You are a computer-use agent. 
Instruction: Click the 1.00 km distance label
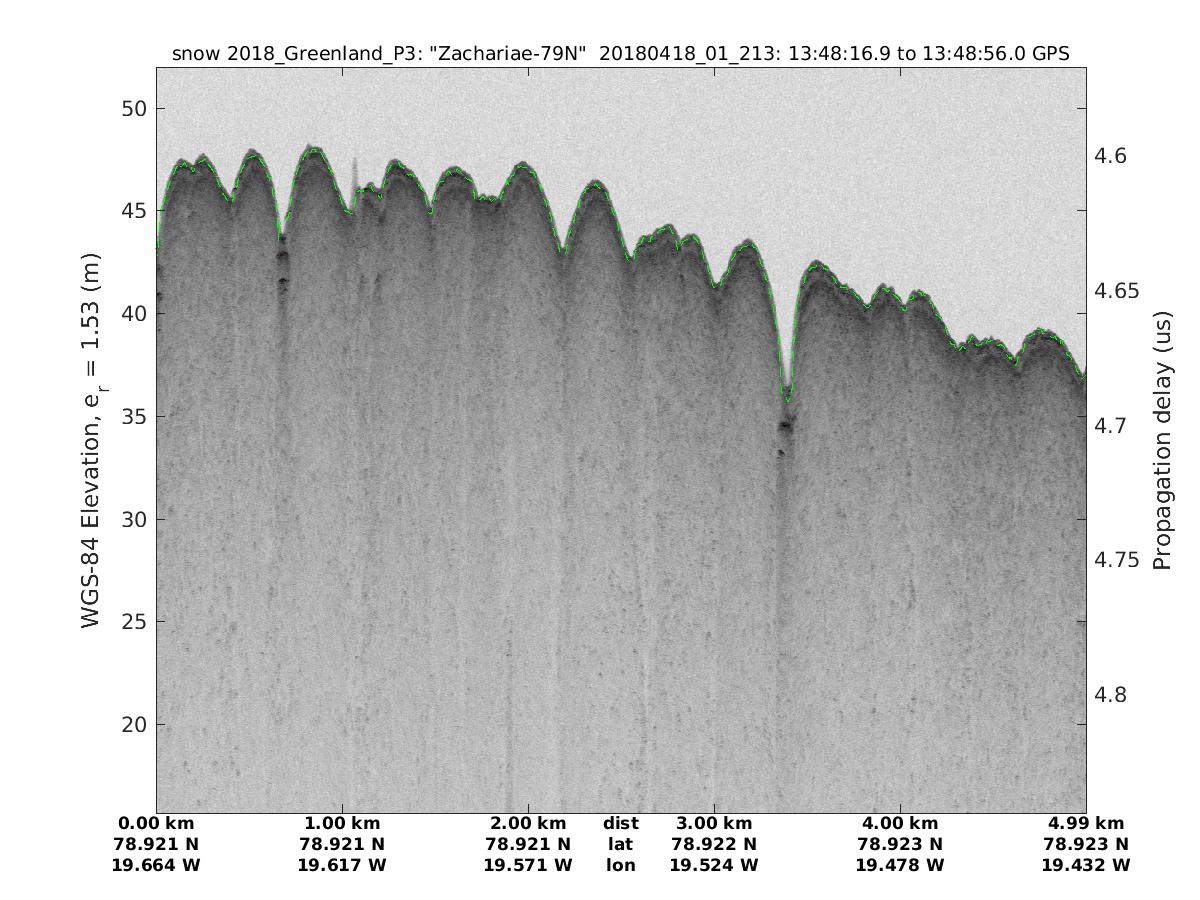click(342, 823)
